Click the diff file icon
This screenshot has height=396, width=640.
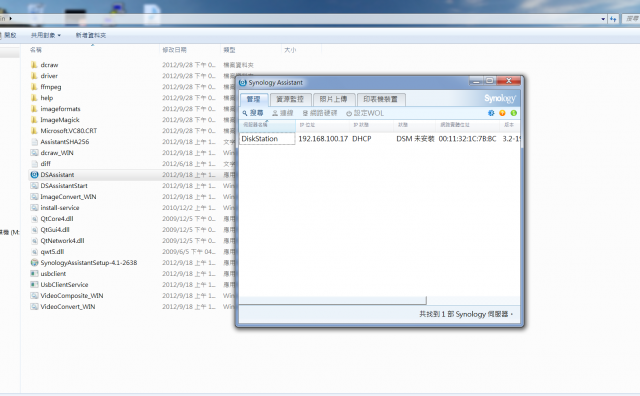[34, 164]
